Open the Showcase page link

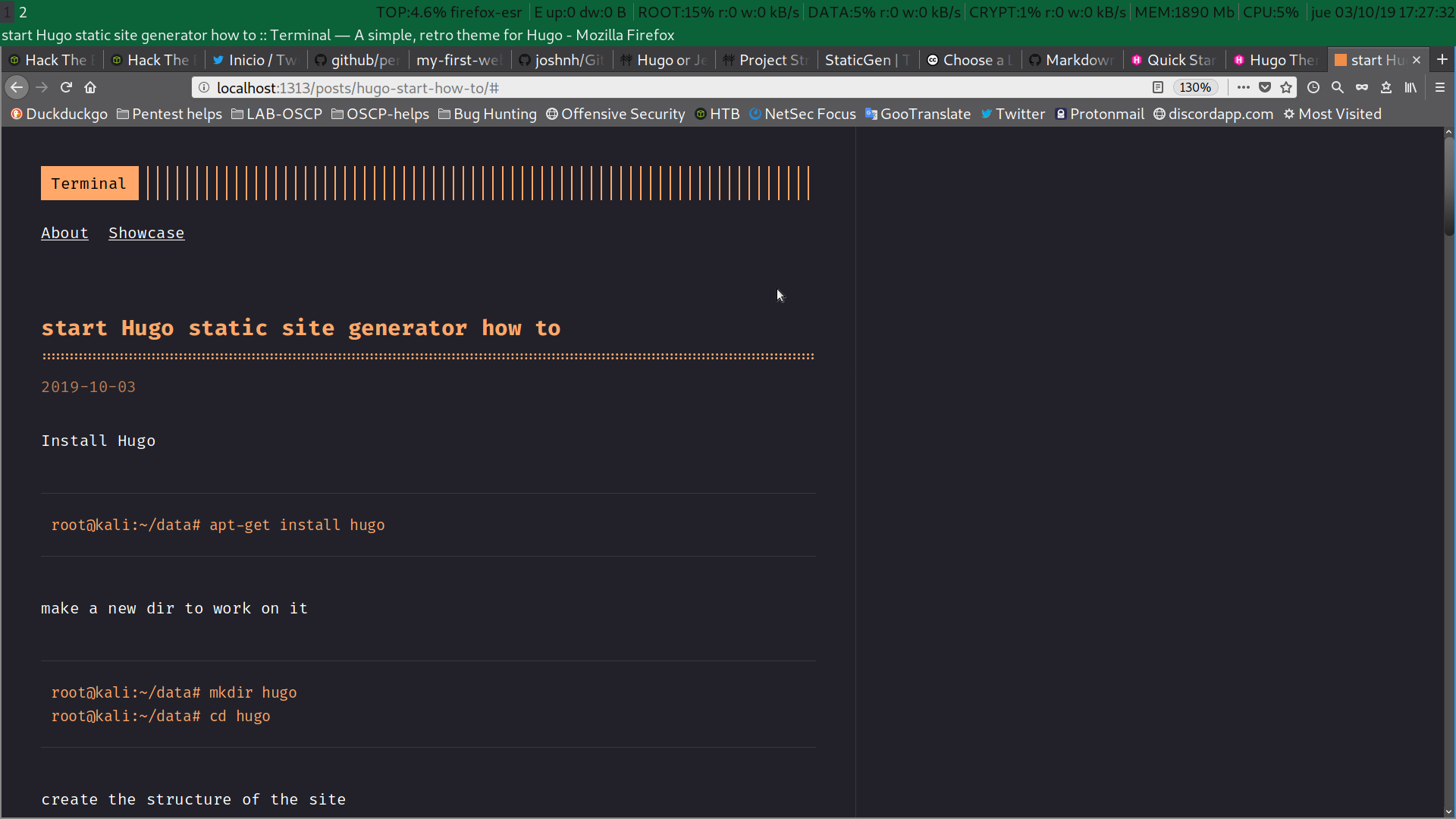click(146, 234)
